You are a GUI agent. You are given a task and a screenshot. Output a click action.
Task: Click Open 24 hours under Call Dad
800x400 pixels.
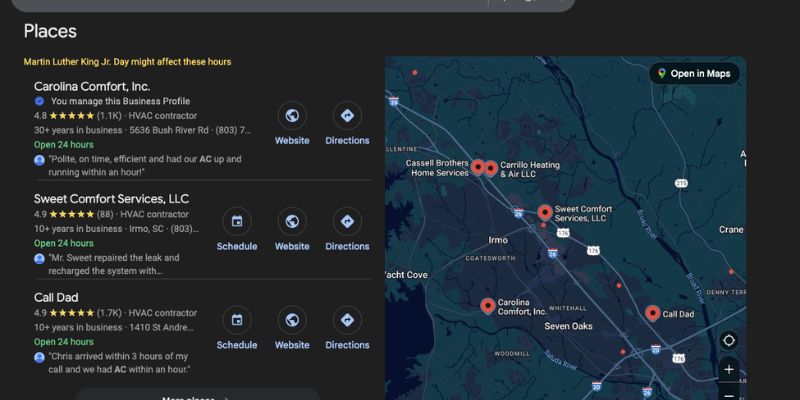[x=64, y=342]
